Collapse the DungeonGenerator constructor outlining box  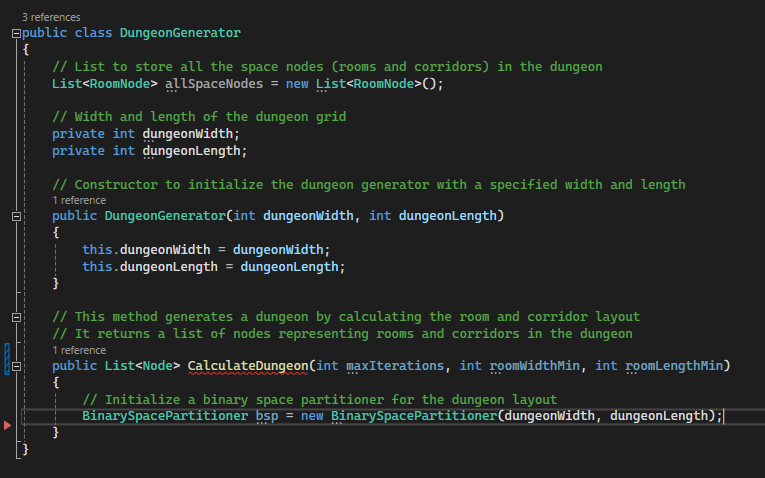tap(16, 216)
